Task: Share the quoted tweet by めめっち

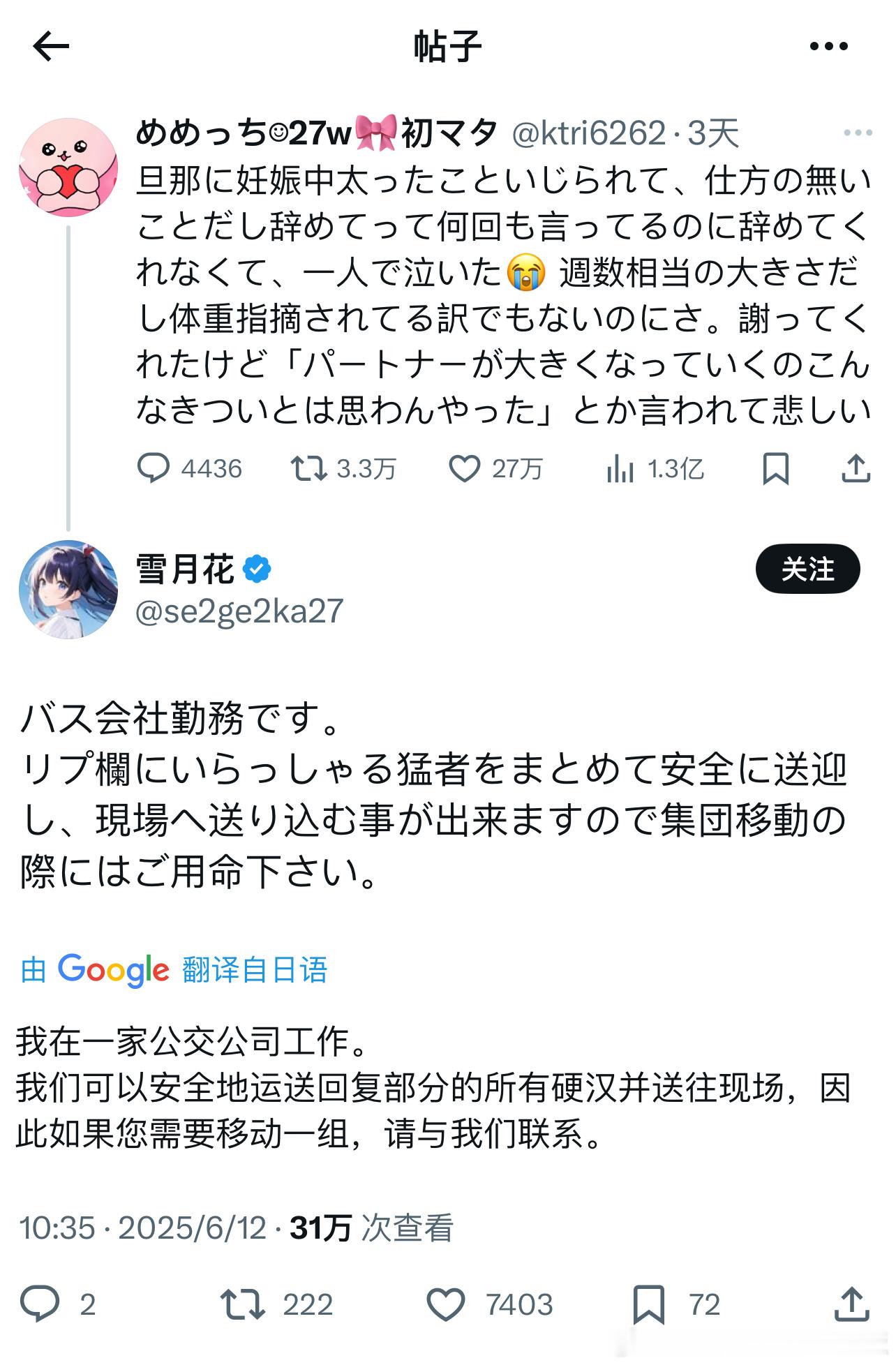Action: [856, 468]
